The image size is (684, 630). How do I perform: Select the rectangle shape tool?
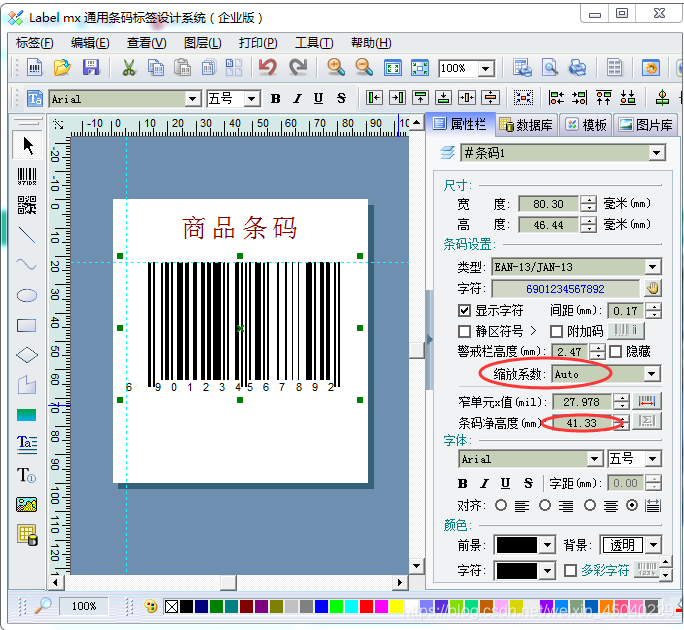click(x=27, y=325)
